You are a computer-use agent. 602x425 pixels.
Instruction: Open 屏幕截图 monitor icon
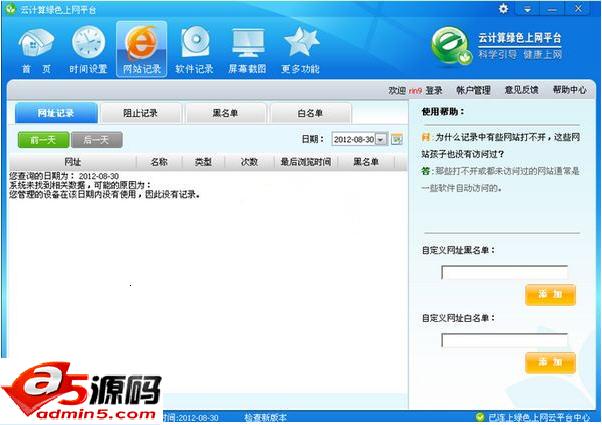(x=247, y=50)
